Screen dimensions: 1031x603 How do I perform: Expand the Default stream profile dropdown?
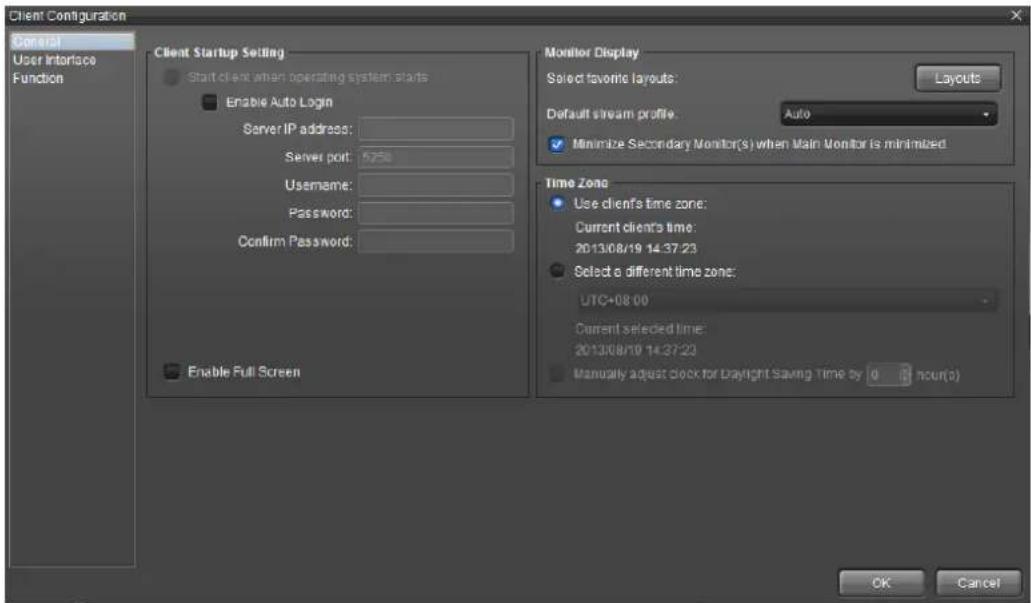tap(888, 114)
